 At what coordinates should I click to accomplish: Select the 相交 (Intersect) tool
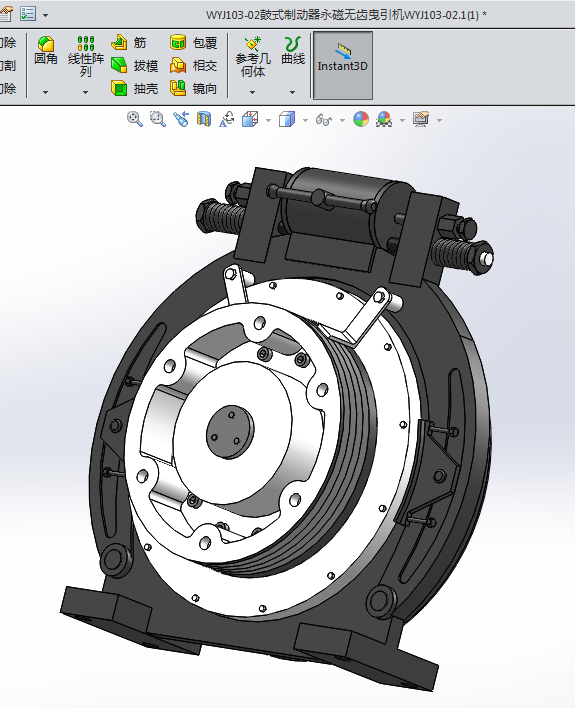click(x=194, y=65)
